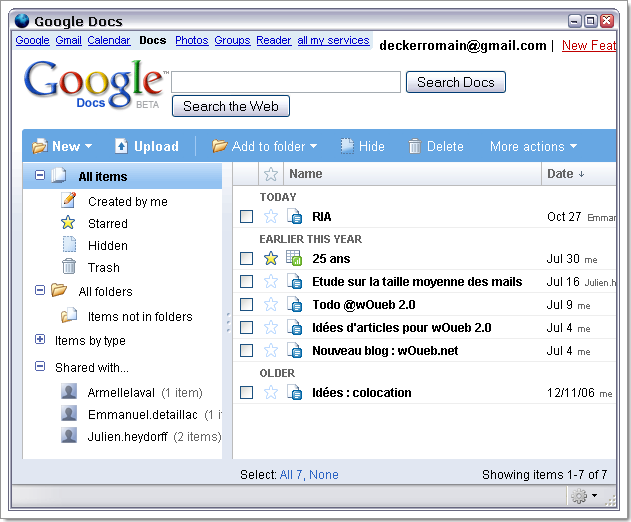Check the 25 ans checkbox
Viewport: 631px width, 522px height.
(x=246, y=258)
